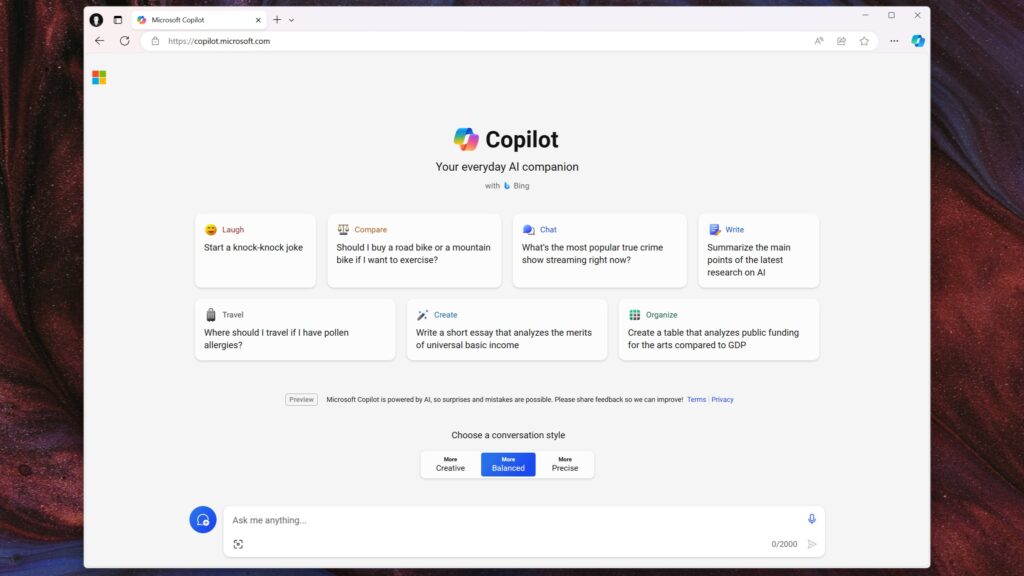Click the share icon in the address bar
This screenshot has height=576, width=1024.
841,41
